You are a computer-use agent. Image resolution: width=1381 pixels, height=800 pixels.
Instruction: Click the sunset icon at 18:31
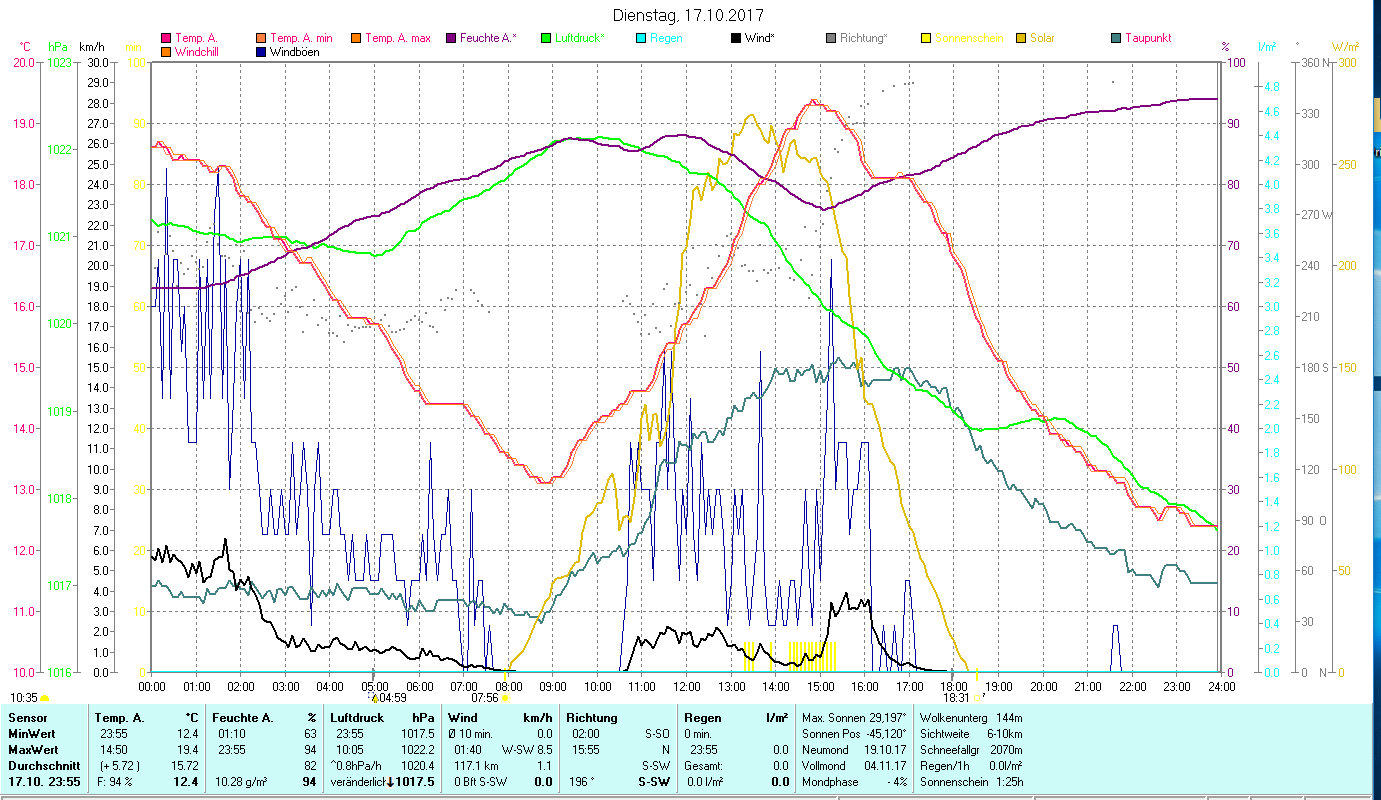979,698
